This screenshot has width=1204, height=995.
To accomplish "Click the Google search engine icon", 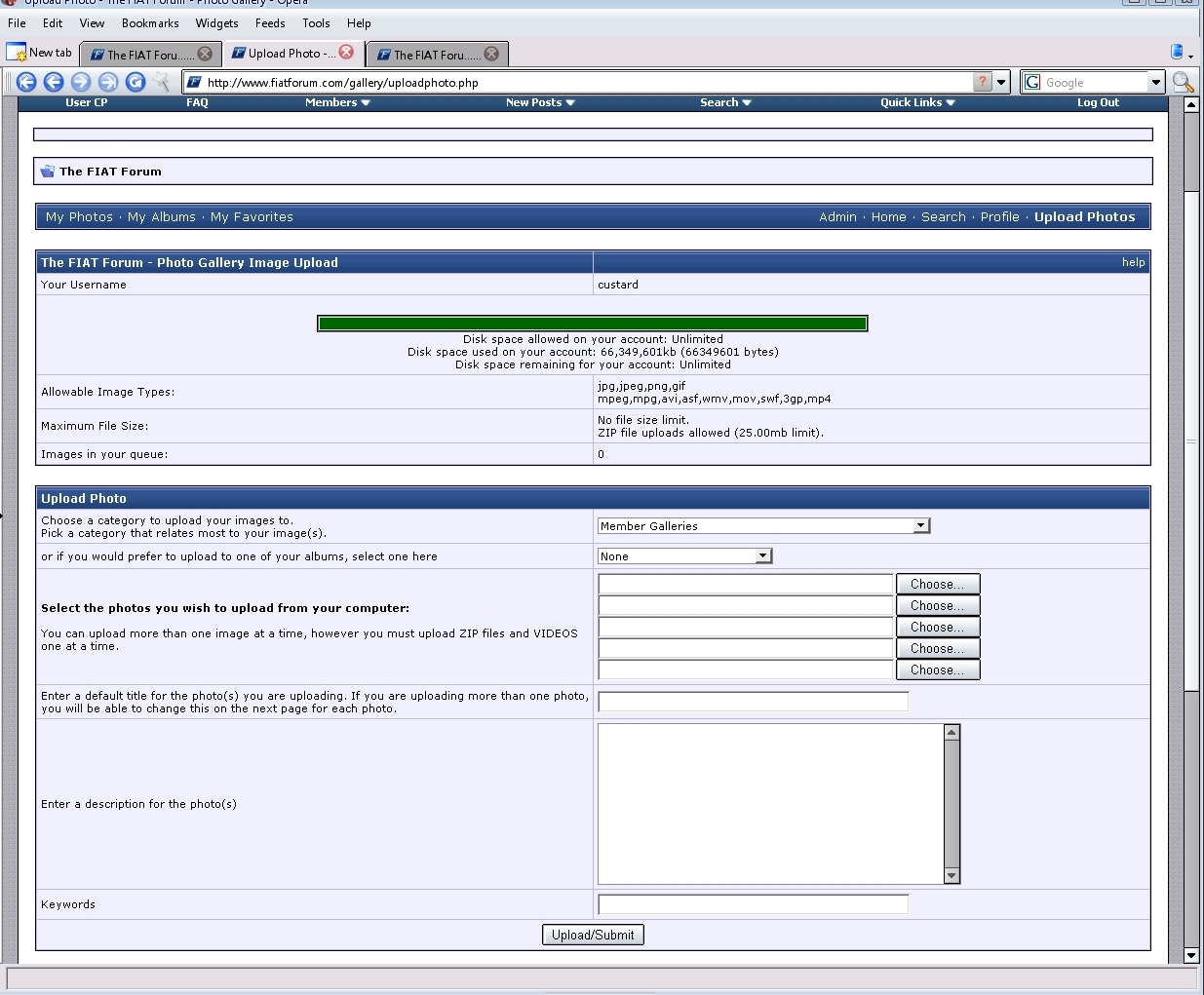I will pos(1032,83).
